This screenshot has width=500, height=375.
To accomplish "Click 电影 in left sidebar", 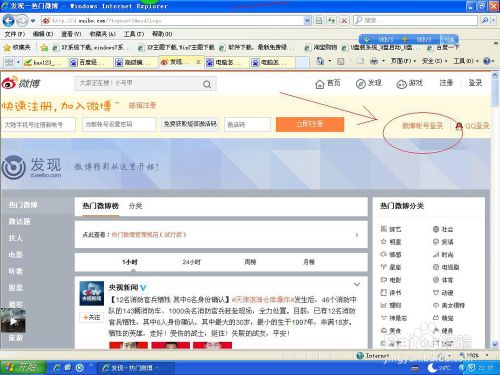I will pos(16,255).
